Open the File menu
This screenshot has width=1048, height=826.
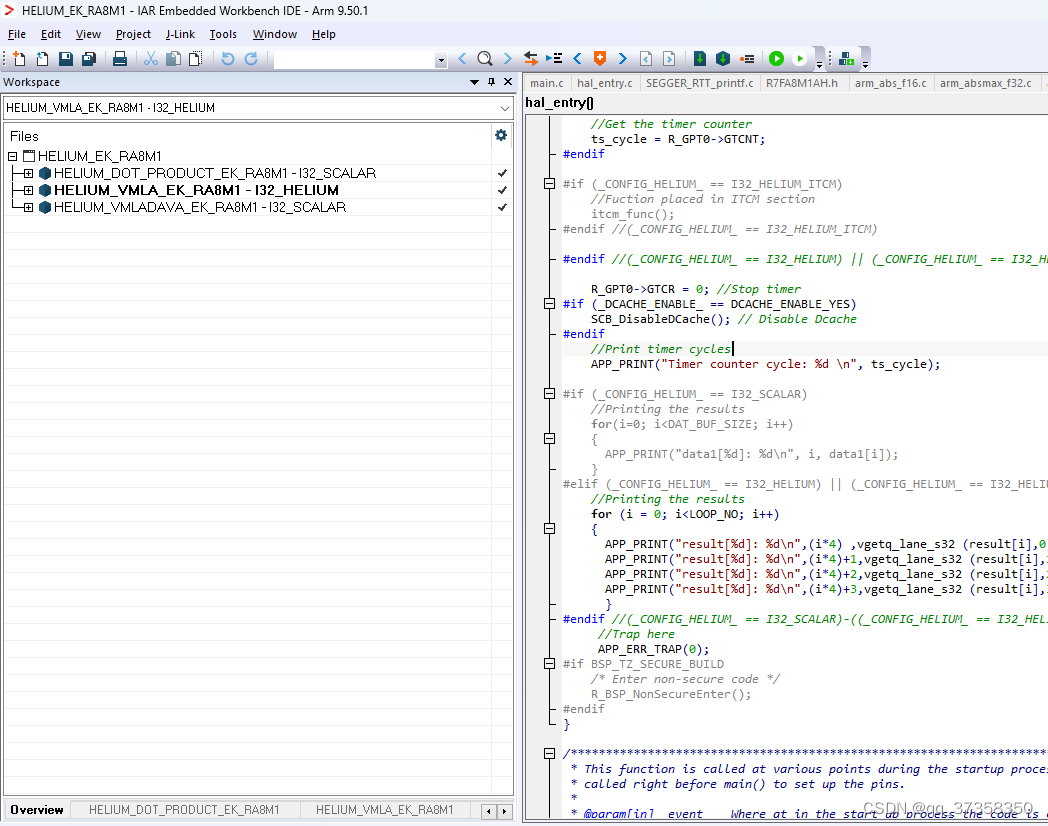click(17, 34)
